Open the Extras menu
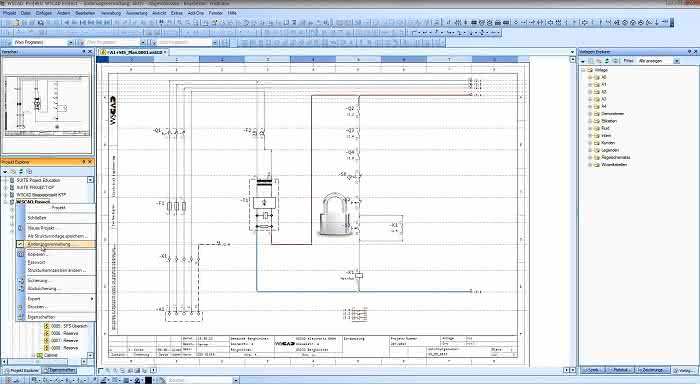 pos(177,13)
